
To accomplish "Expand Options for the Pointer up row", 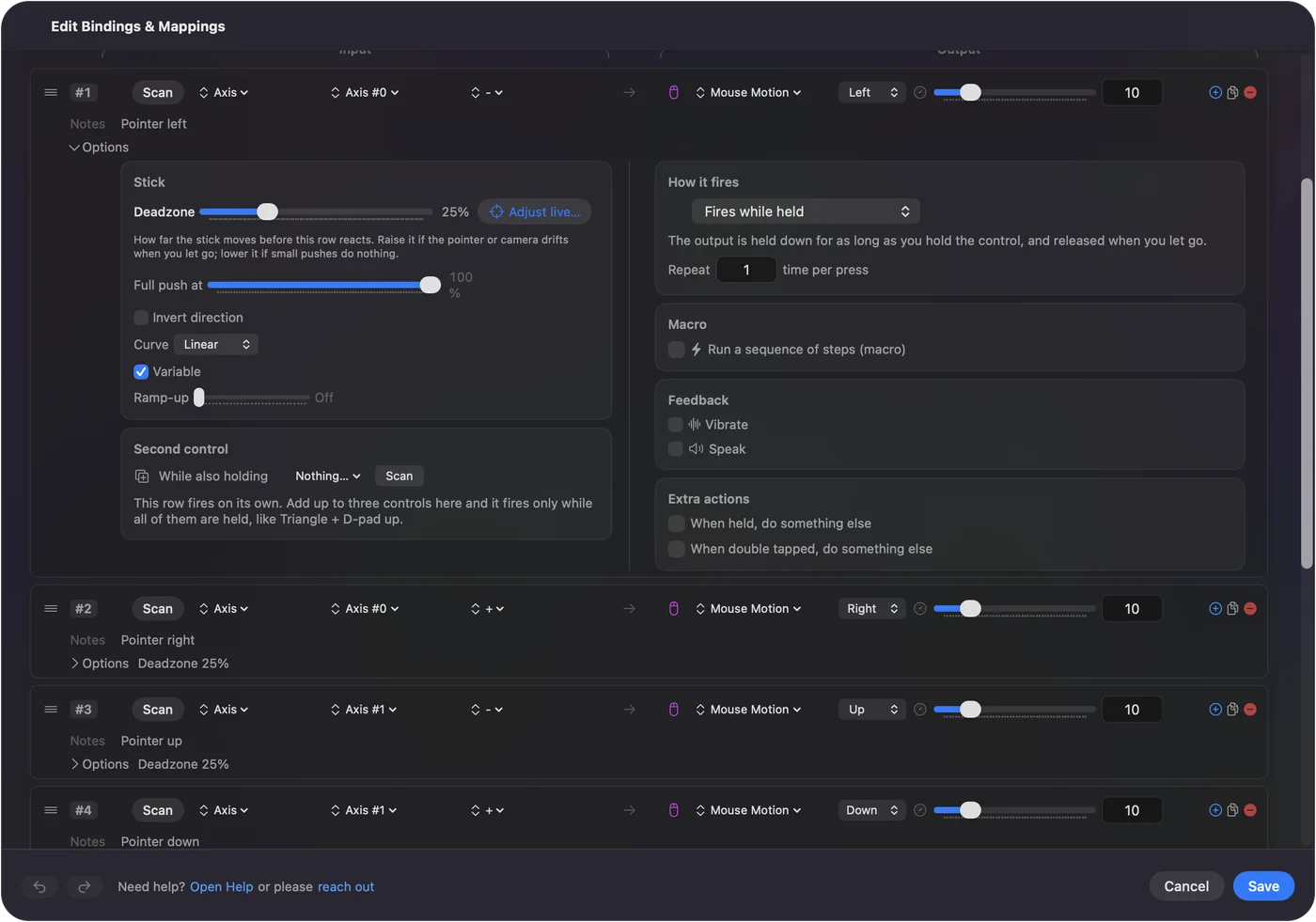I will [99, 764].
